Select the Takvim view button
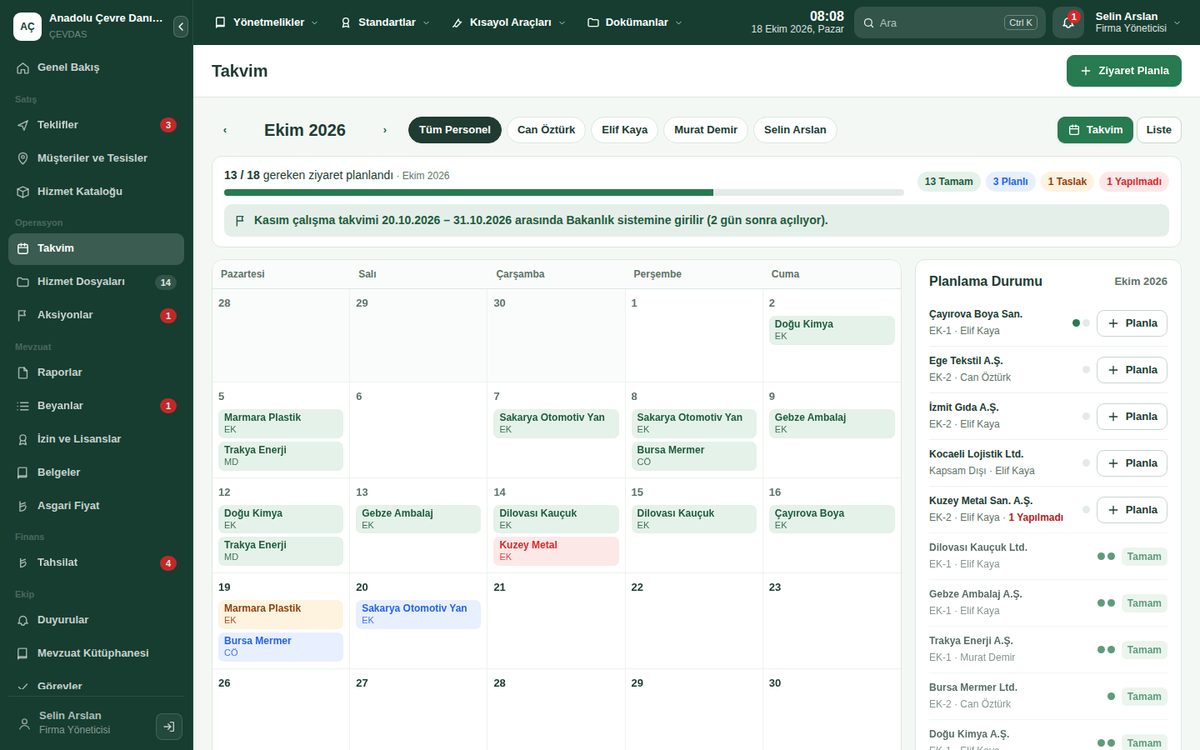1200x750 pixels. pos(1095,130)
